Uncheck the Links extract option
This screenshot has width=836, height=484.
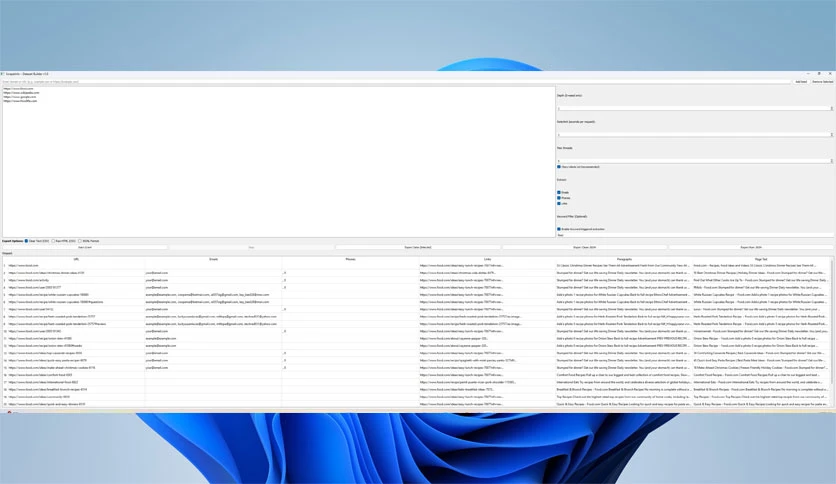(x=559, y=204)
